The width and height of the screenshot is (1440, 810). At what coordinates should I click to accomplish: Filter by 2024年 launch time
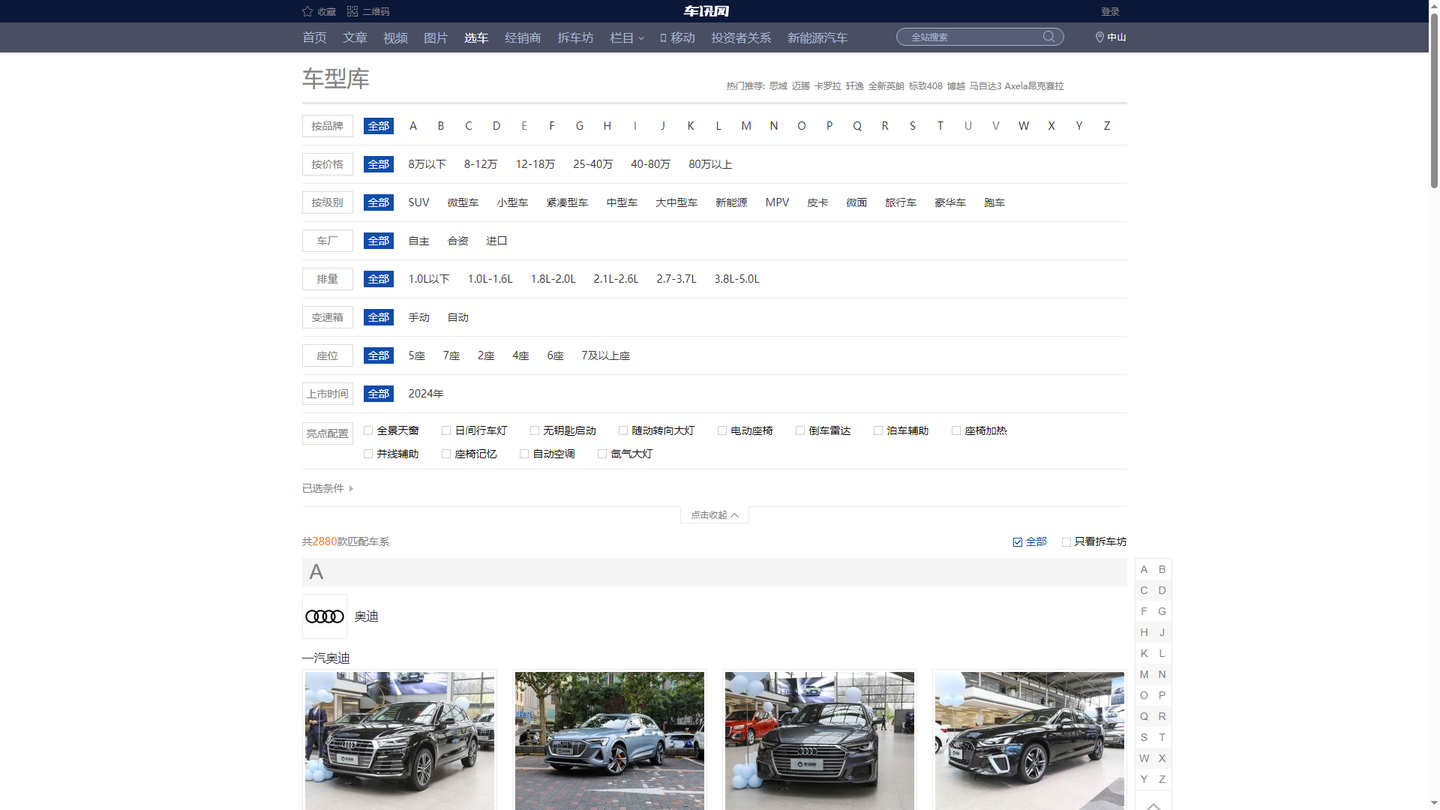(x=426, y=394)
